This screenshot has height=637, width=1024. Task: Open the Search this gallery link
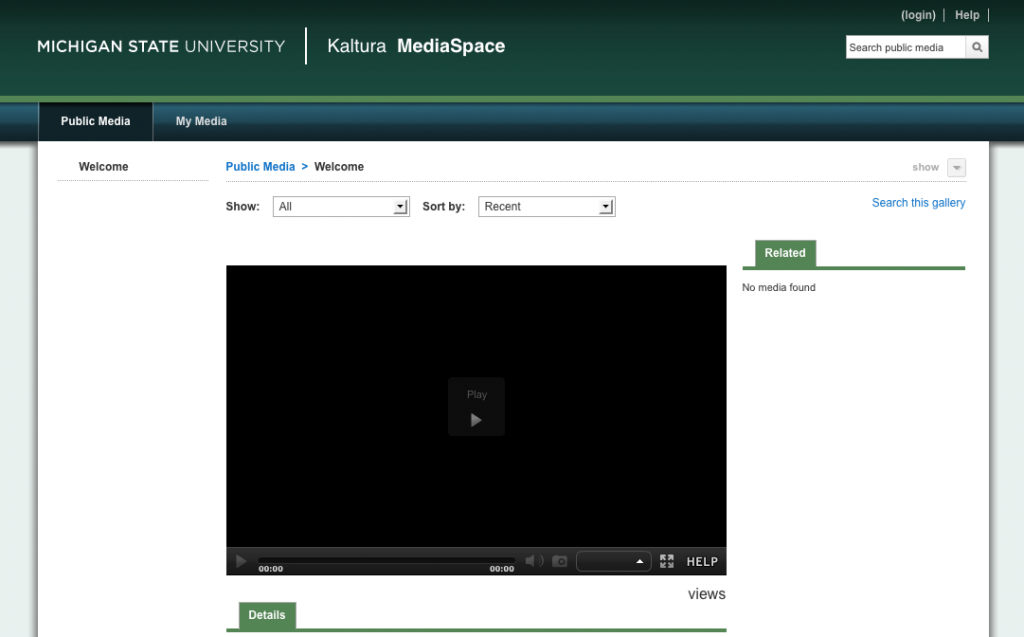tap(917, 202)
